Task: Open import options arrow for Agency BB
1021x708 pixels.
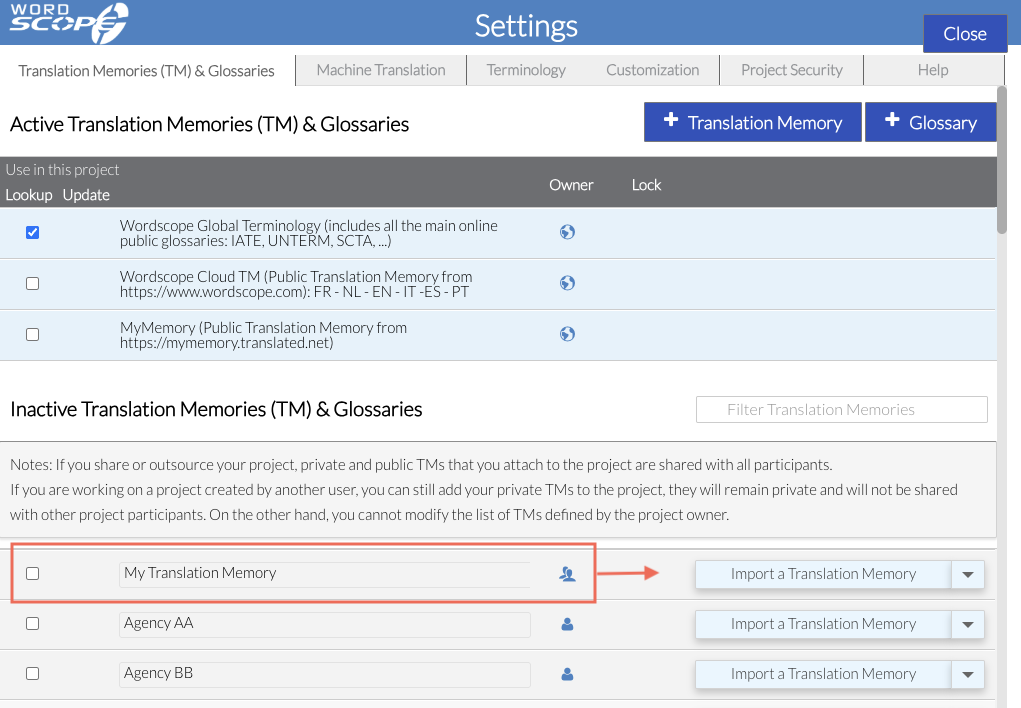Action: 967,674
